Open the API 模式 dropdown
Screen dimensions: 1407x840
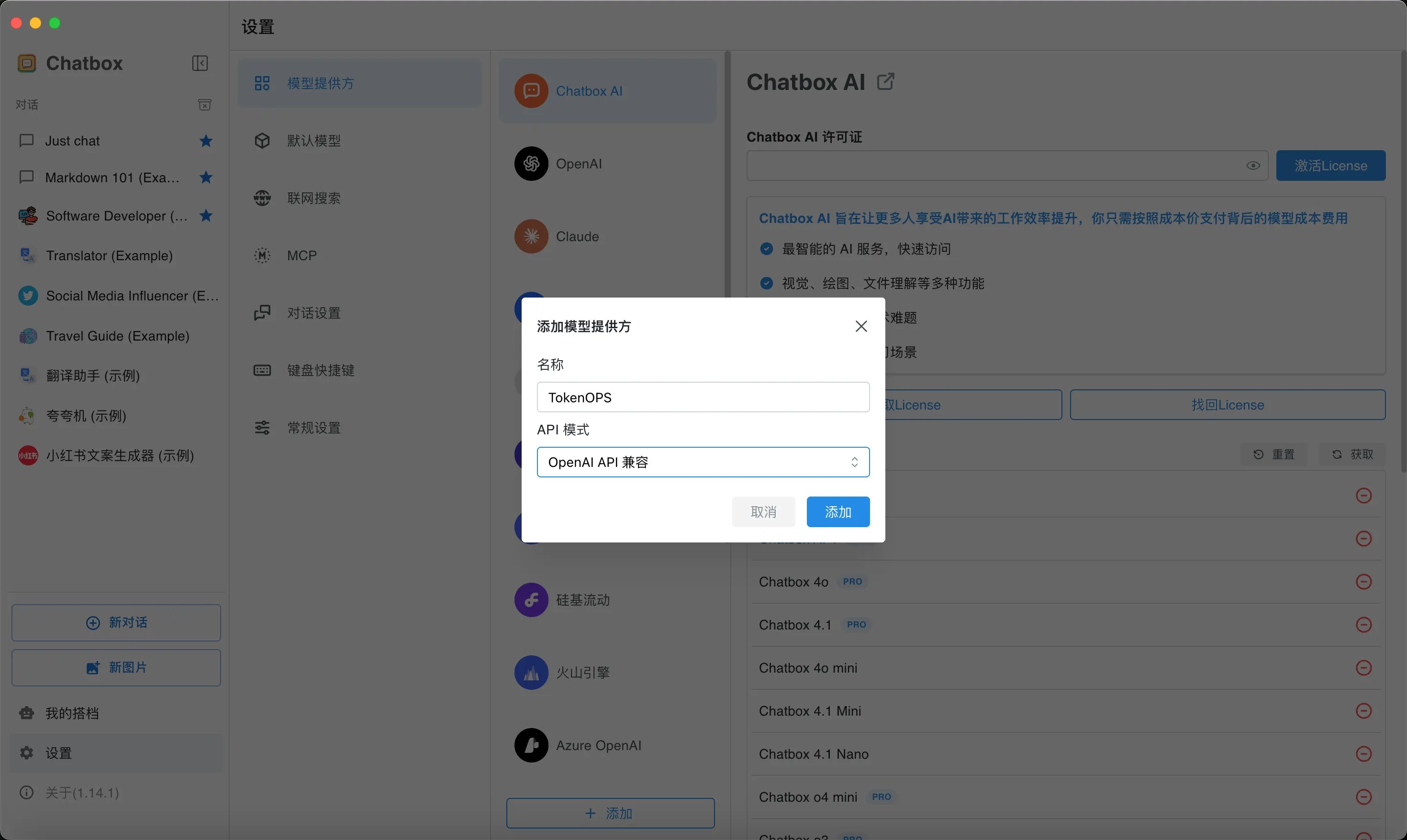click(703, 462)
